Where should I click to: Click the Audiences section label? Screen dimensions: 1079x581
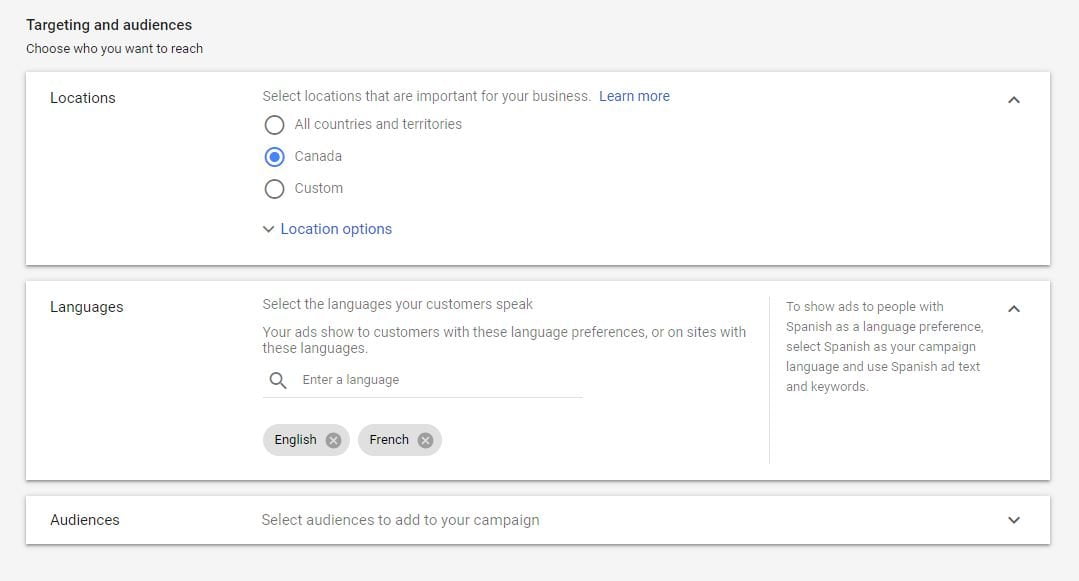pos(85,520)
